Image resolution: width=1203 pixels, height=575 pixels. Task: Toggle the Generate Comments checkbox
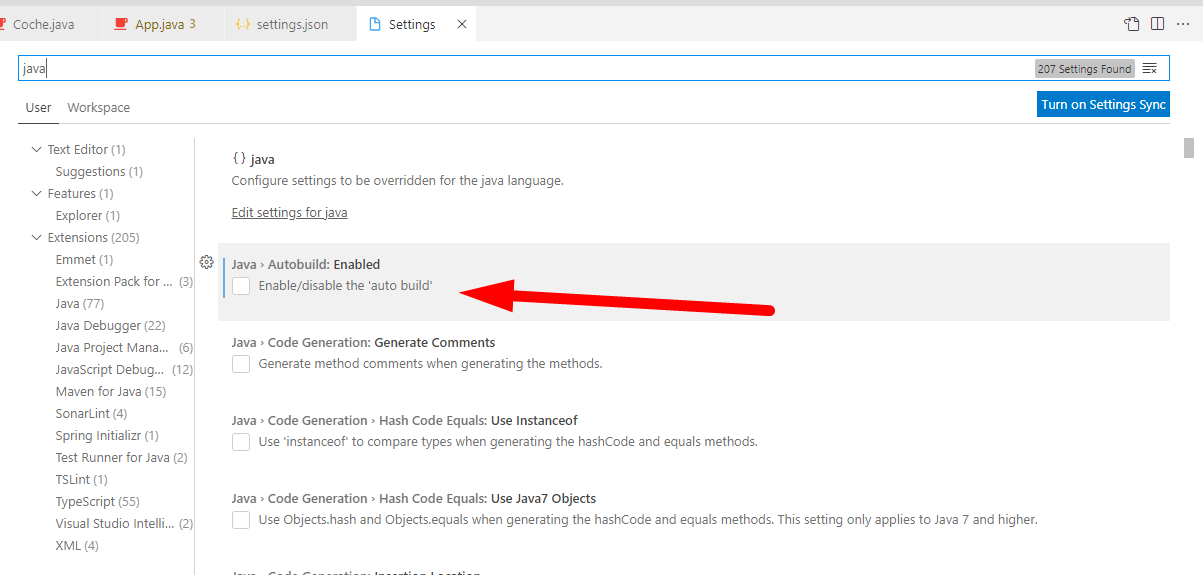tap(241, 364)
